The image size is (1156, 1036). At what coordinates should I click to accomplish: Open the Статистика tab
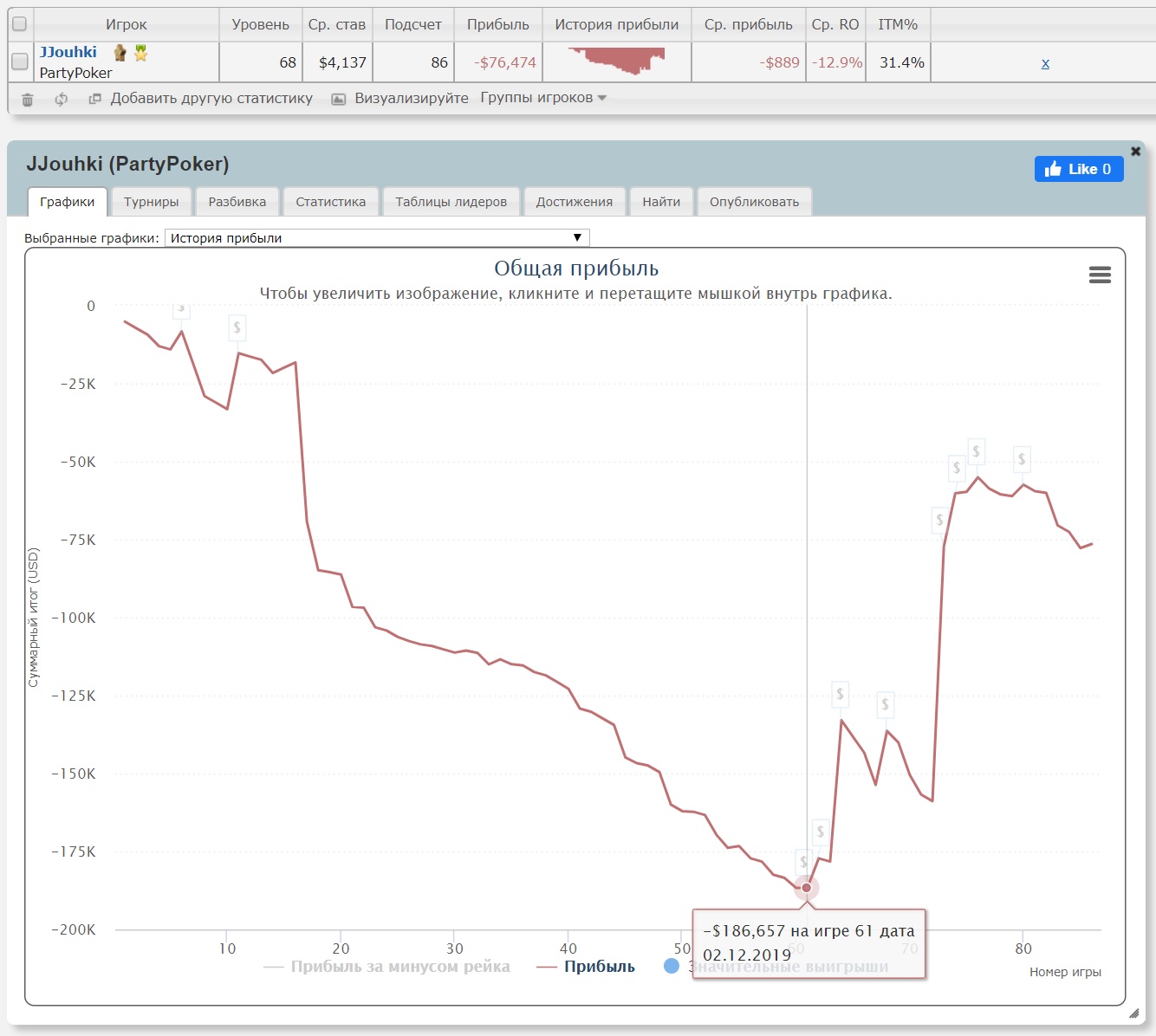(x=330, y=202)
